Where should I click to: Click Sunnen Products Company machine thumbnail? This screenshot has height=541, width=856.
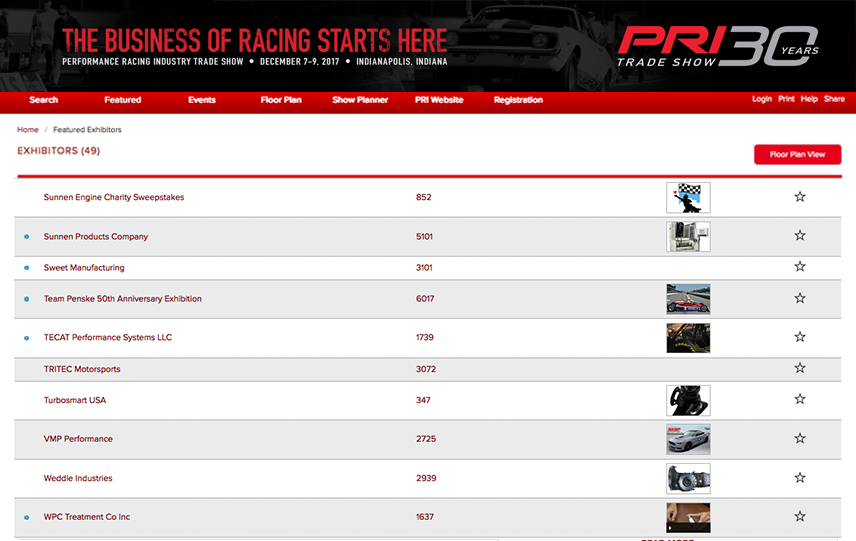pos(688,236)
